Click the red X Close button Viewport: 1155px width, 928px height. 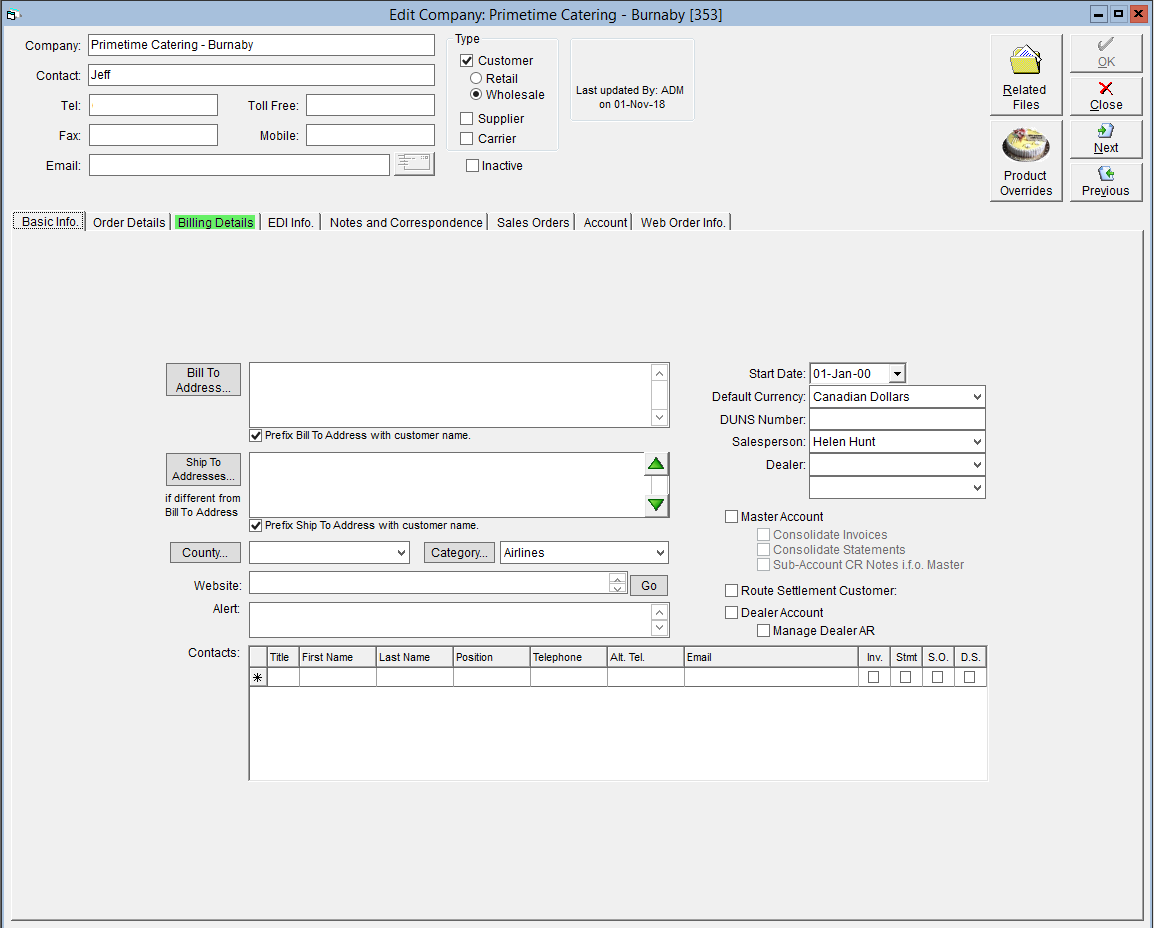(1106, 96)
